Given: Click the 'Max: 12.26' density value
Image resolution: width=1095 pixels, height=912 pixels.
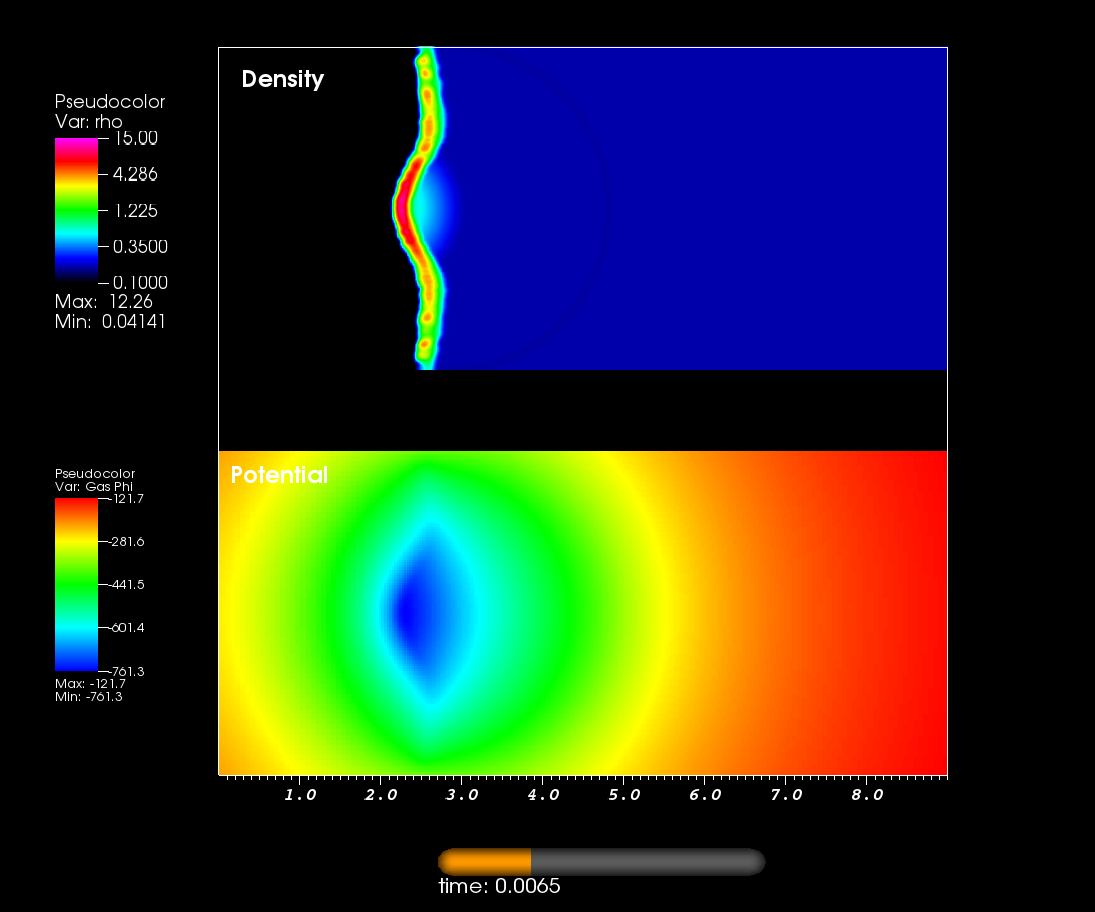Looking at the screenshot, I should (x=103, y=302).
